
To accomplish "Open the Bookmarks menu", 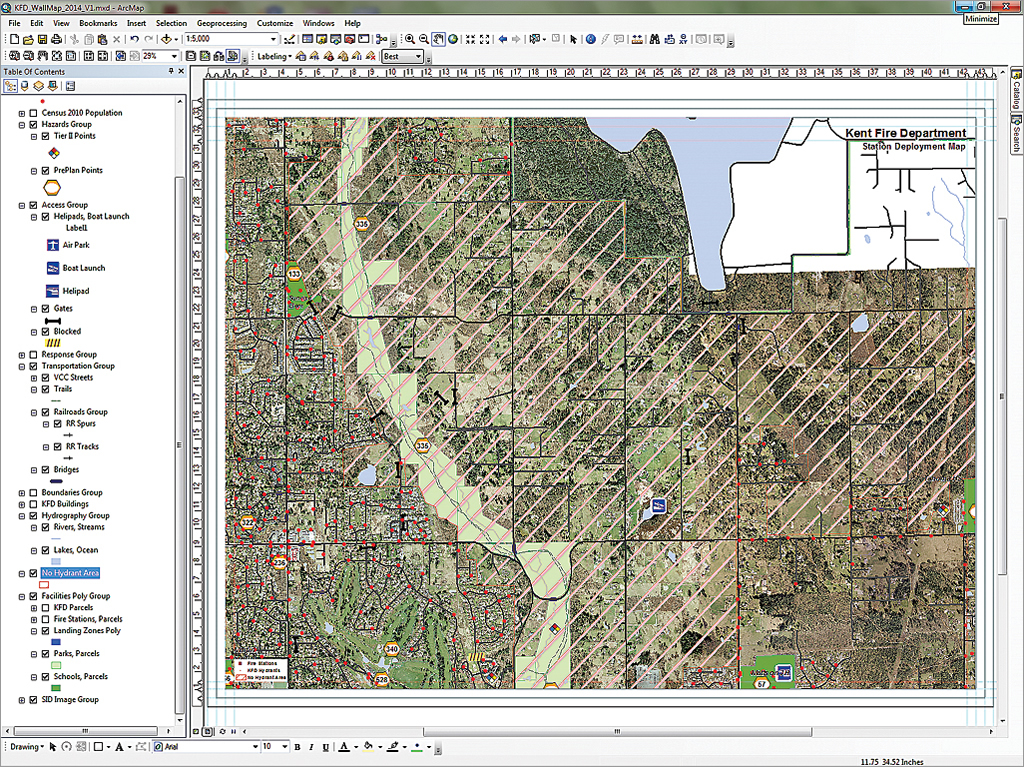I will [x=98, y=22].
